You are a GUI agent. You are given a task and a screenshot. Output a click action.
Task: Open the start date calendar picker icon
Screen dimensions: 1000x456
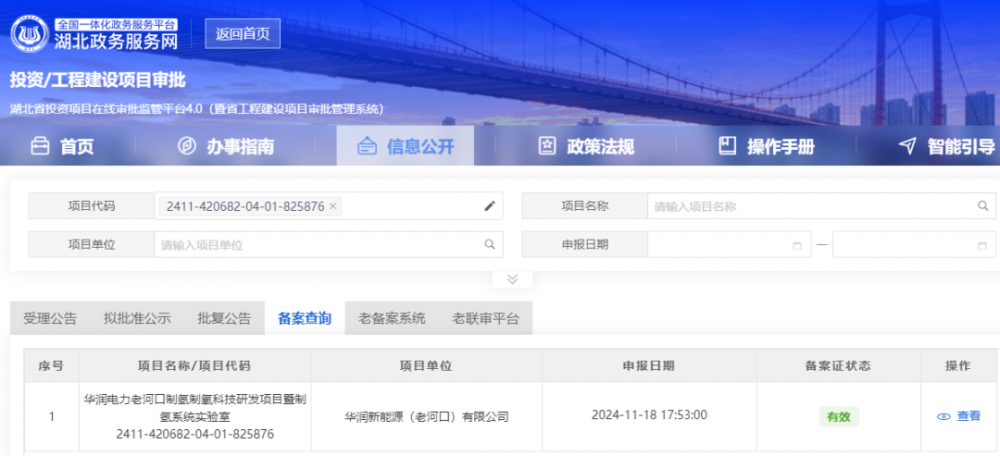point(797,245)
